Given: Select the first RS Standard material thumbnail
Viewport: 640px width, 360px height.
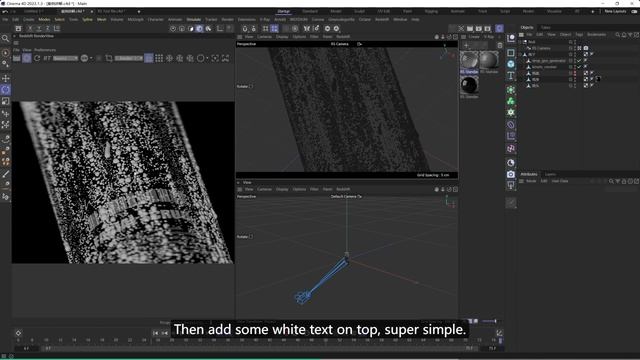Looking at the screenshot, I should (x=469, y=60).
